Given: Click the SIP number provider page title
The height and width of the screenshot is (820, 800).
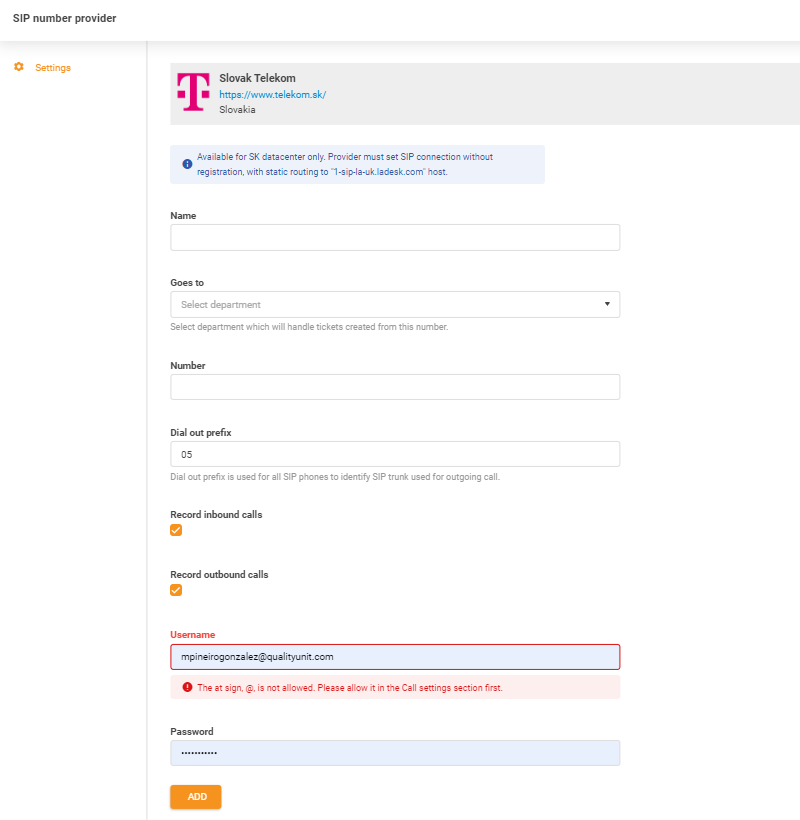Looking at the screenshot, I should pyautogui.click(x=64, y=18).
